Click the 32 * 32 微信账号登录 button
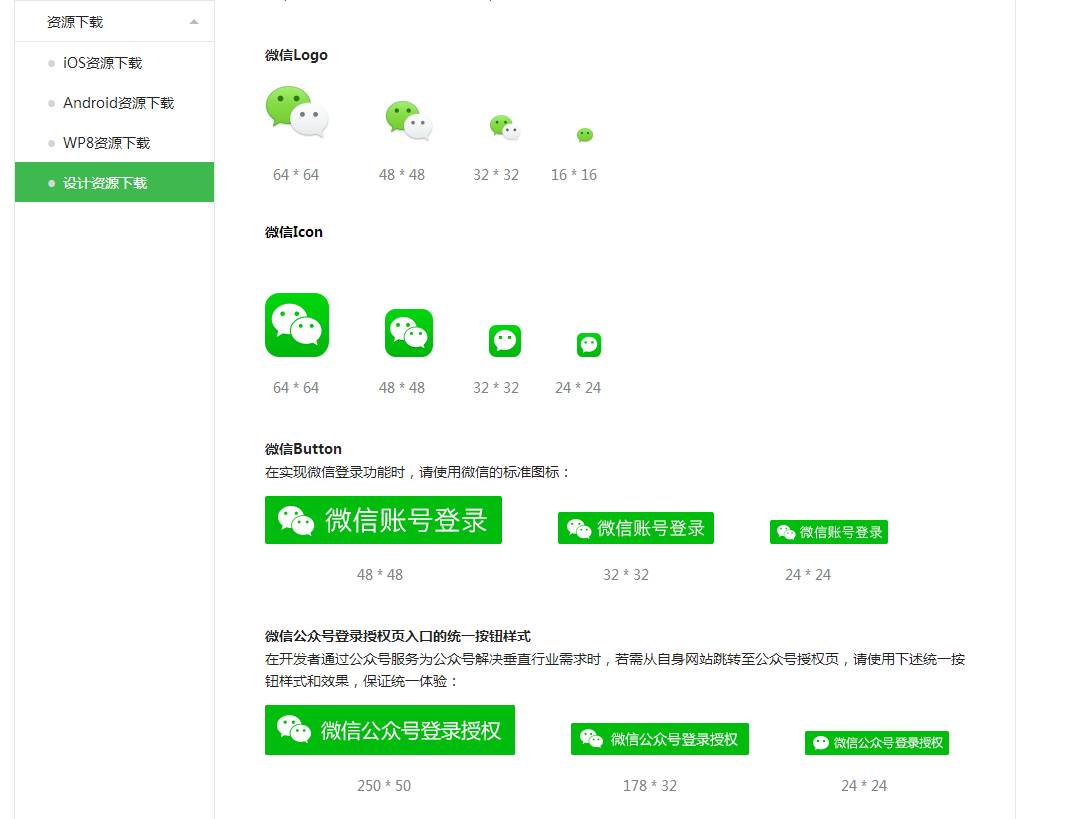This screenshot has height=819, width=1066. click(x=636, y=528)
